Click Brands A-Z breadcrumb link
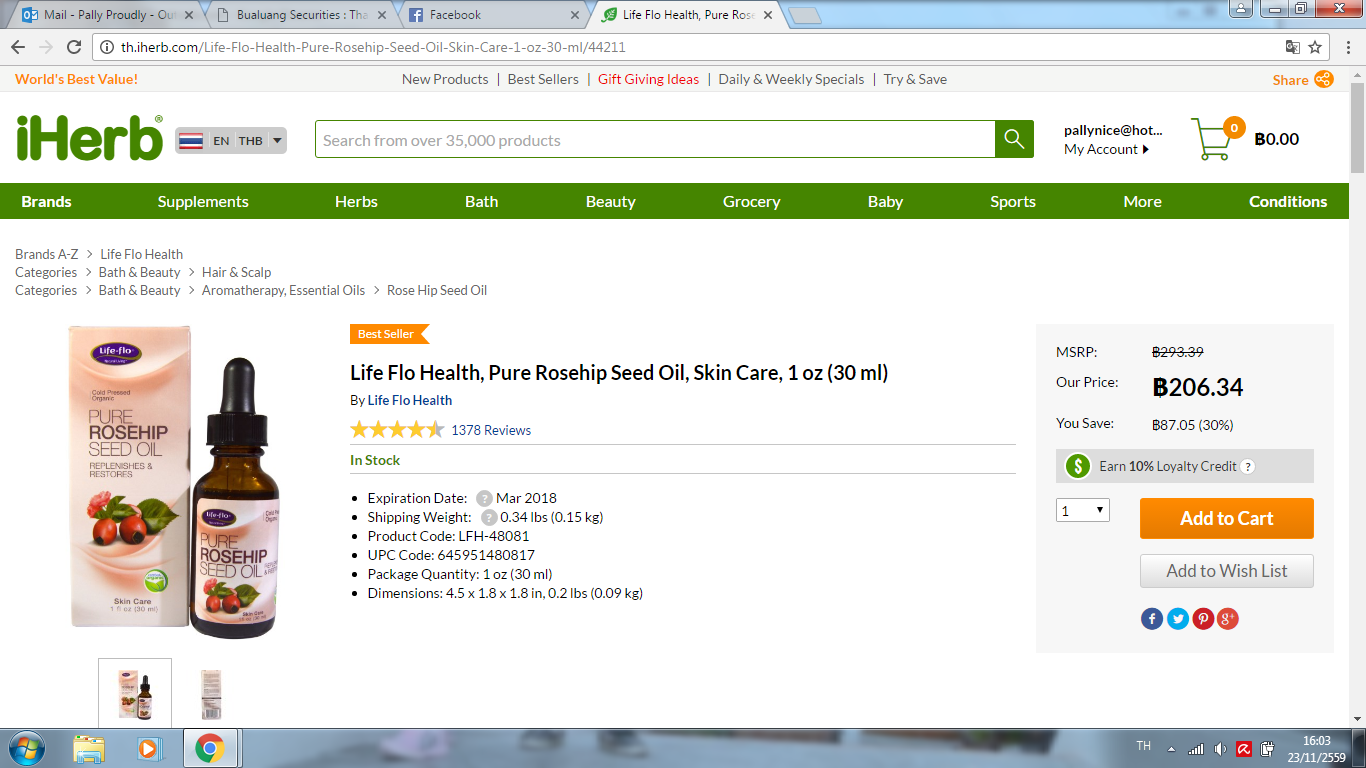Image resolution: width=1366 pixels, height=768 pixels. tap(46, 254)
